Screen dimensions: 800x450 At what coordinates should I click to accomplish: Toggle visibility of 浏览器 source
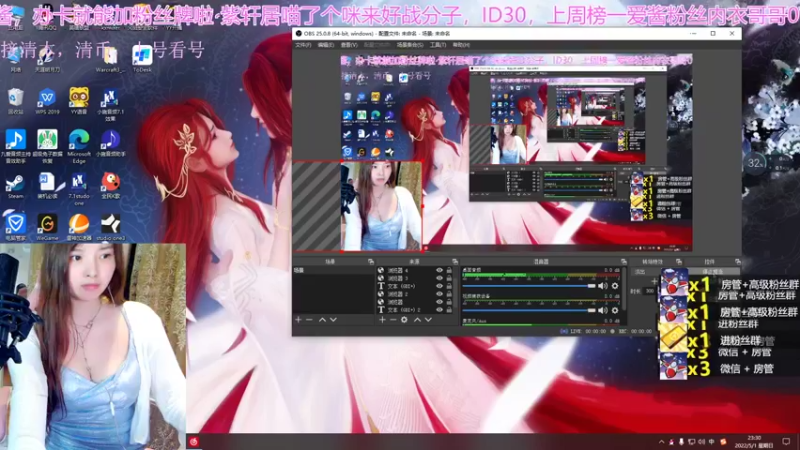click(439, 302)
